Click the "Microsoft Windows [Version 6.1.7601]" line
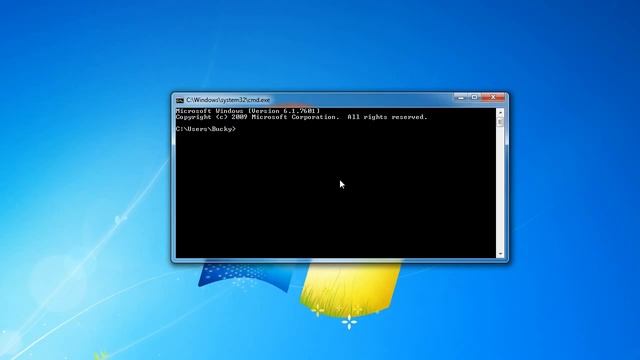Viewport: 640px width, 360px height. click(x=248, y=111)
